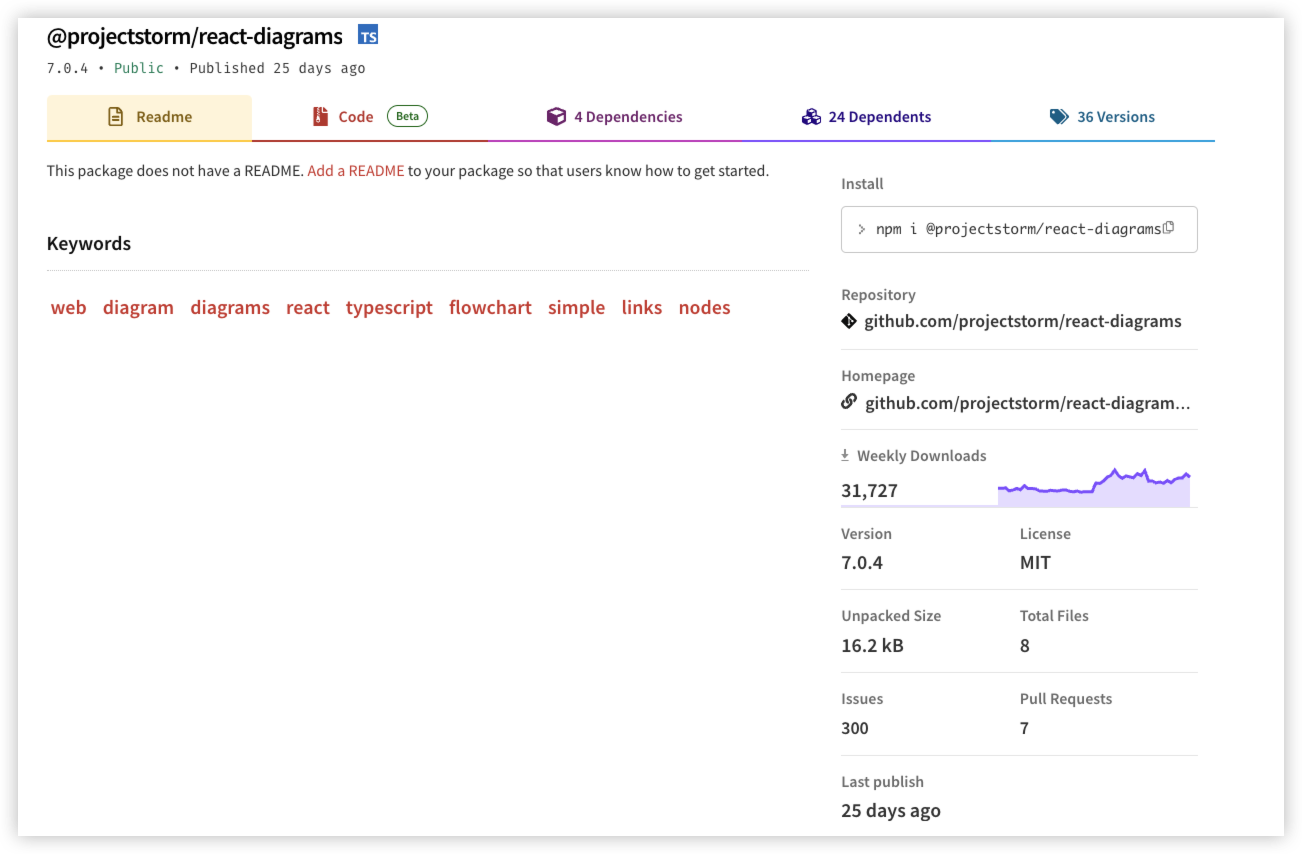Open the diagram keyword link
The image size is (1302, 854).
[x=138, y=308]
